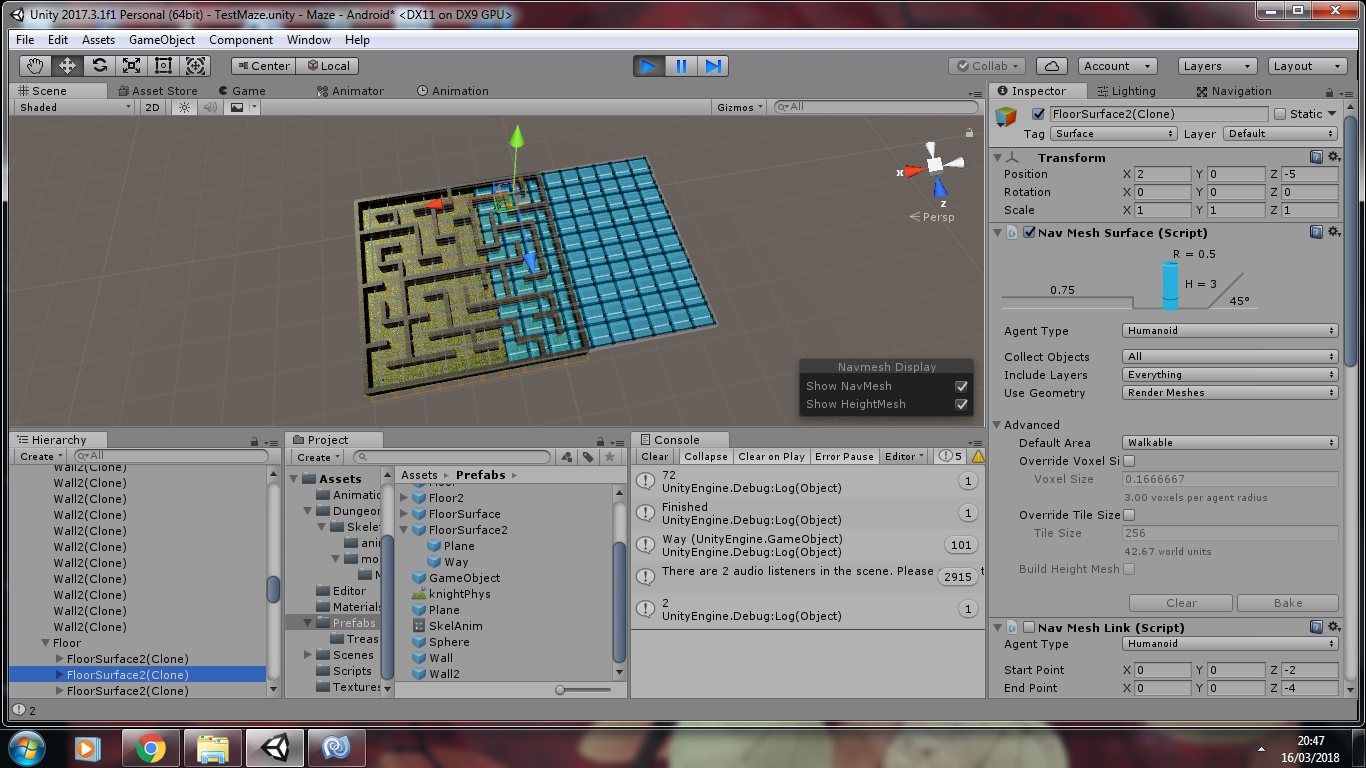Click the Local handle button

[326, 66]
